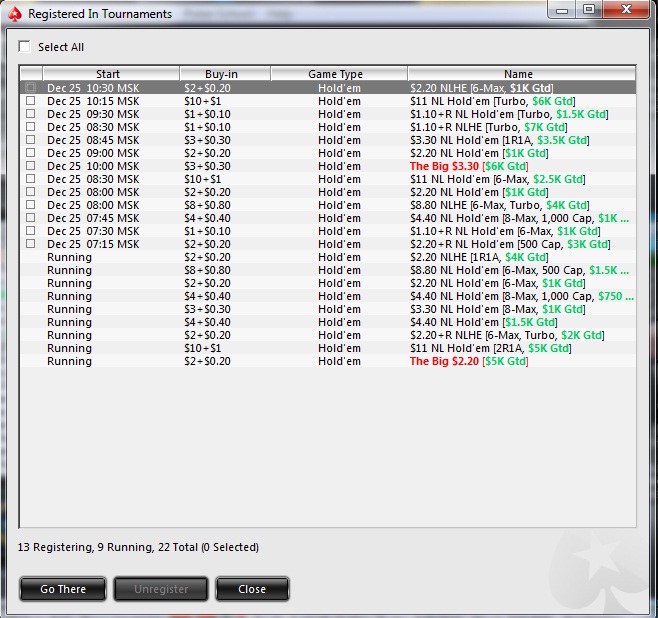Close window with the title bar X
658x618 pixels.
click(626, 9)
